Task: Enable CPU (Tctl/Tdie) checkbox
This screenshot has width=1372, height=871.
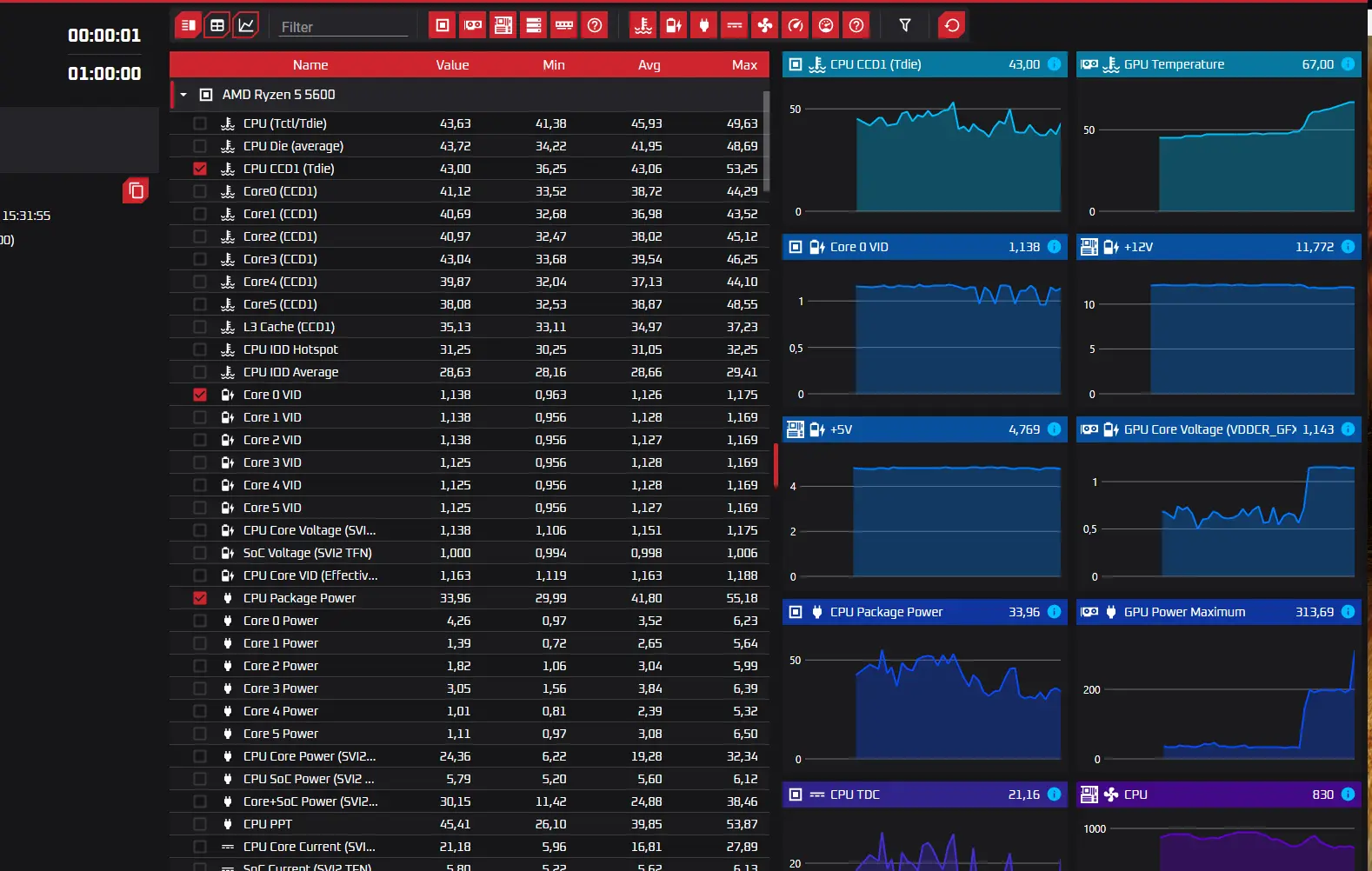Action: tap(200, 123)
